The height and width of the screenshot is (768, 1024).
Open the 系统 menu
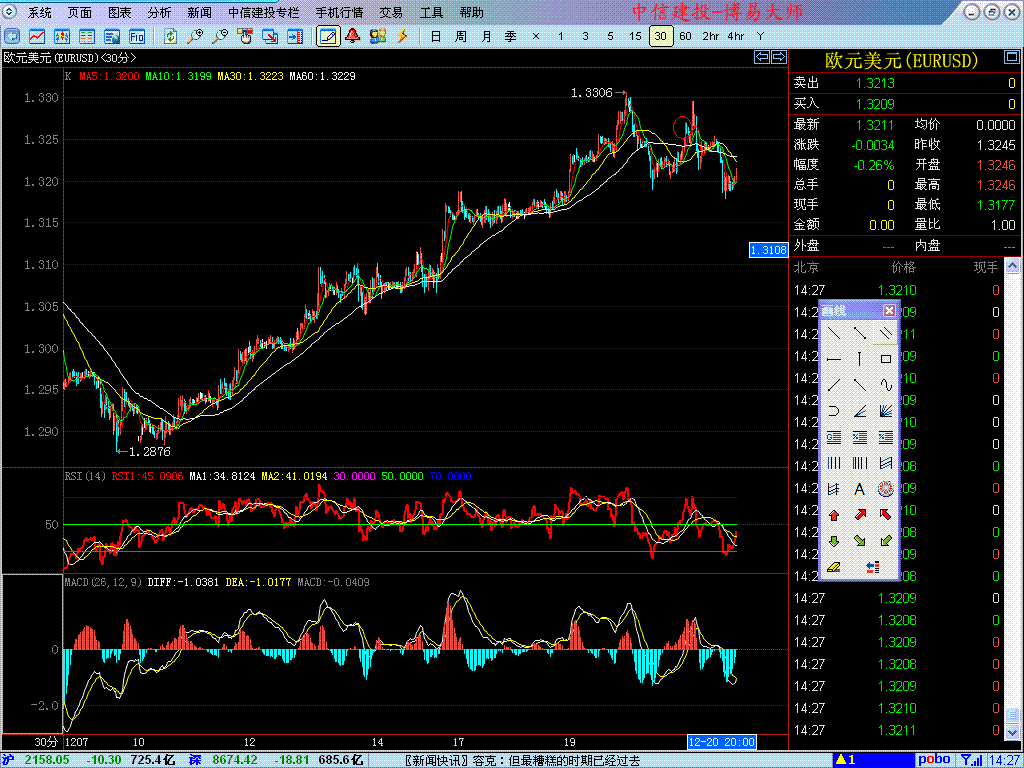(x=40, y=13)
